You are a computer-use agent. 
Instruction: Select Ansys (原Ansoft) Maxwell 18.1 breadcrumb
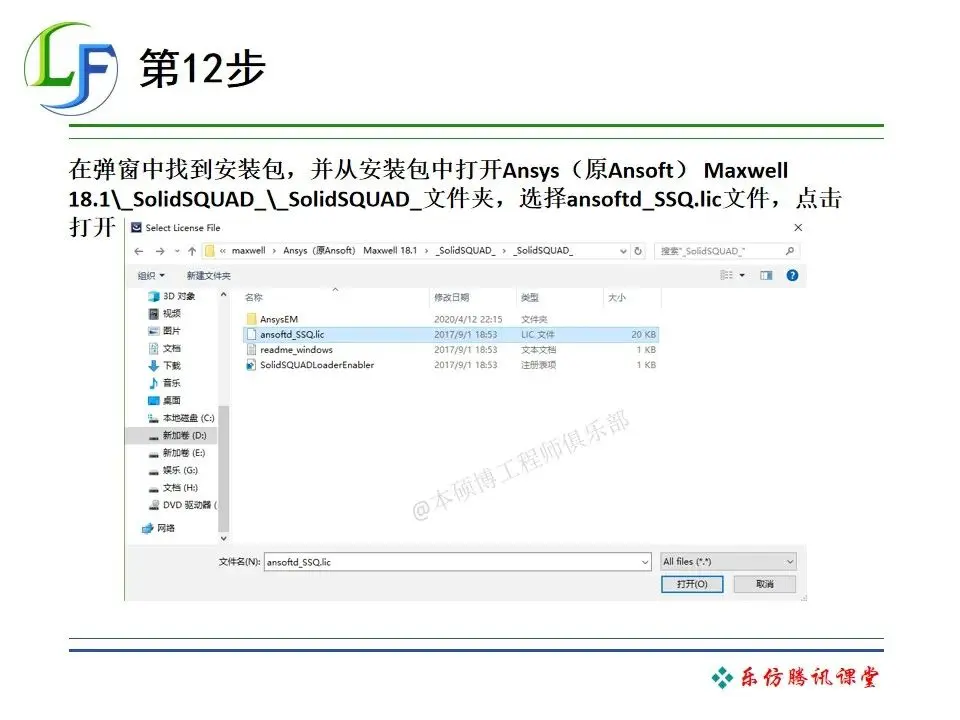(x=350, y=250)
